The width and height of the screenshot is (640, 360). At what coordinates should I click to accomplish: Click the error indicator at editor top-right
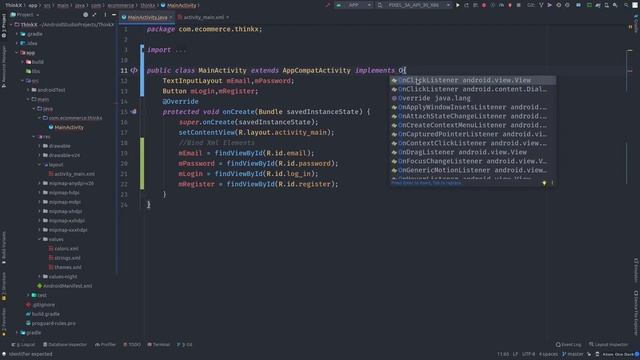click(x=630, y=27)
